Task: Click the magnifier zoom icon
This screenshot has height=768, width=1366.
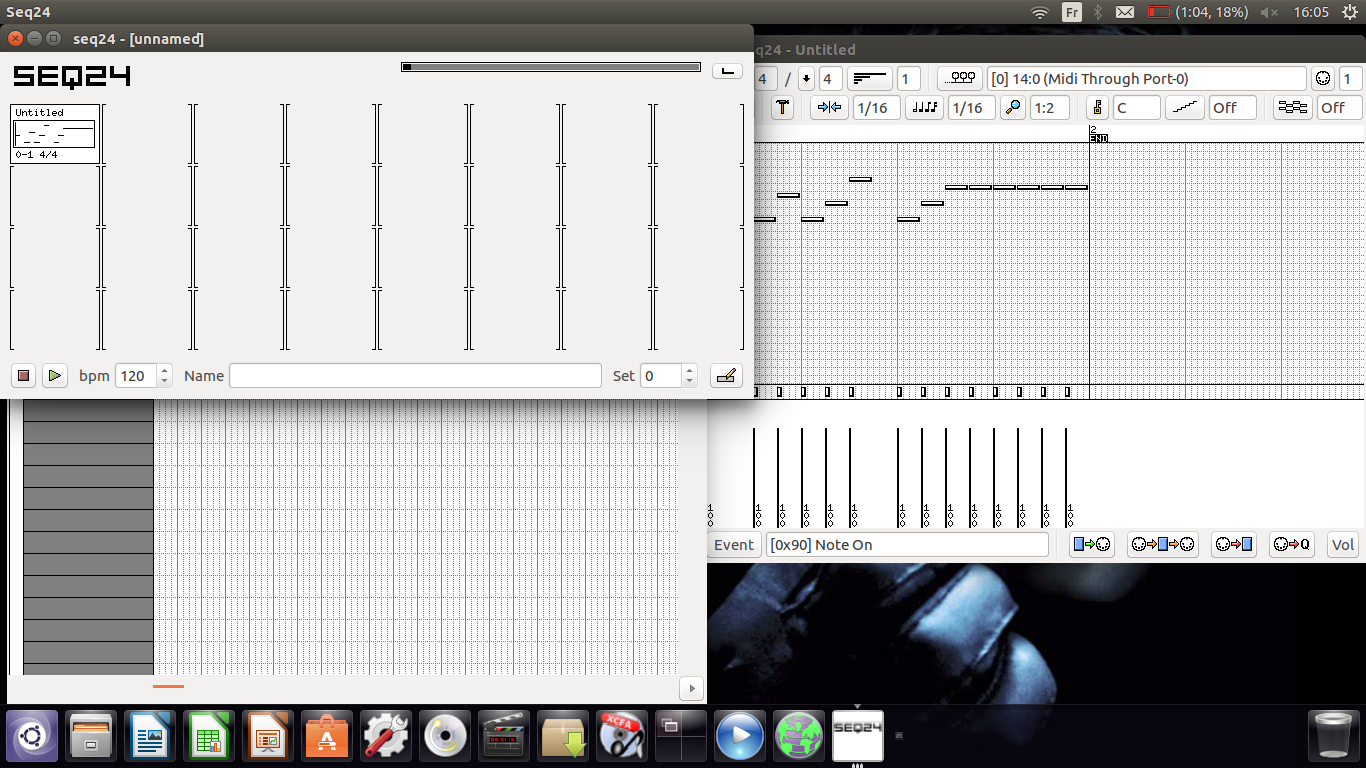Action: 1013,108
